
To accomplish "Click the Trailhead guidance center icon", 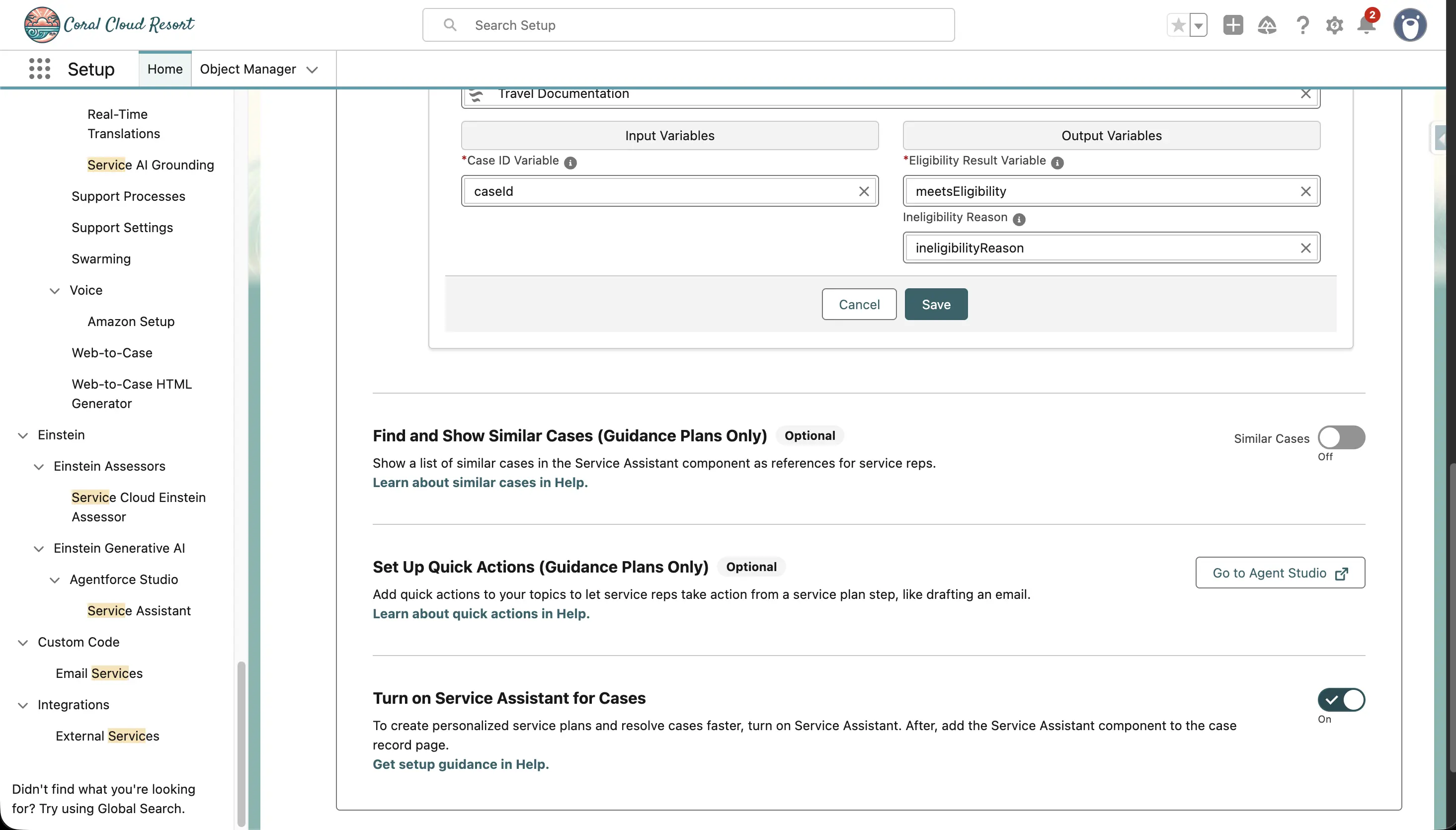I will [1267, 25].
